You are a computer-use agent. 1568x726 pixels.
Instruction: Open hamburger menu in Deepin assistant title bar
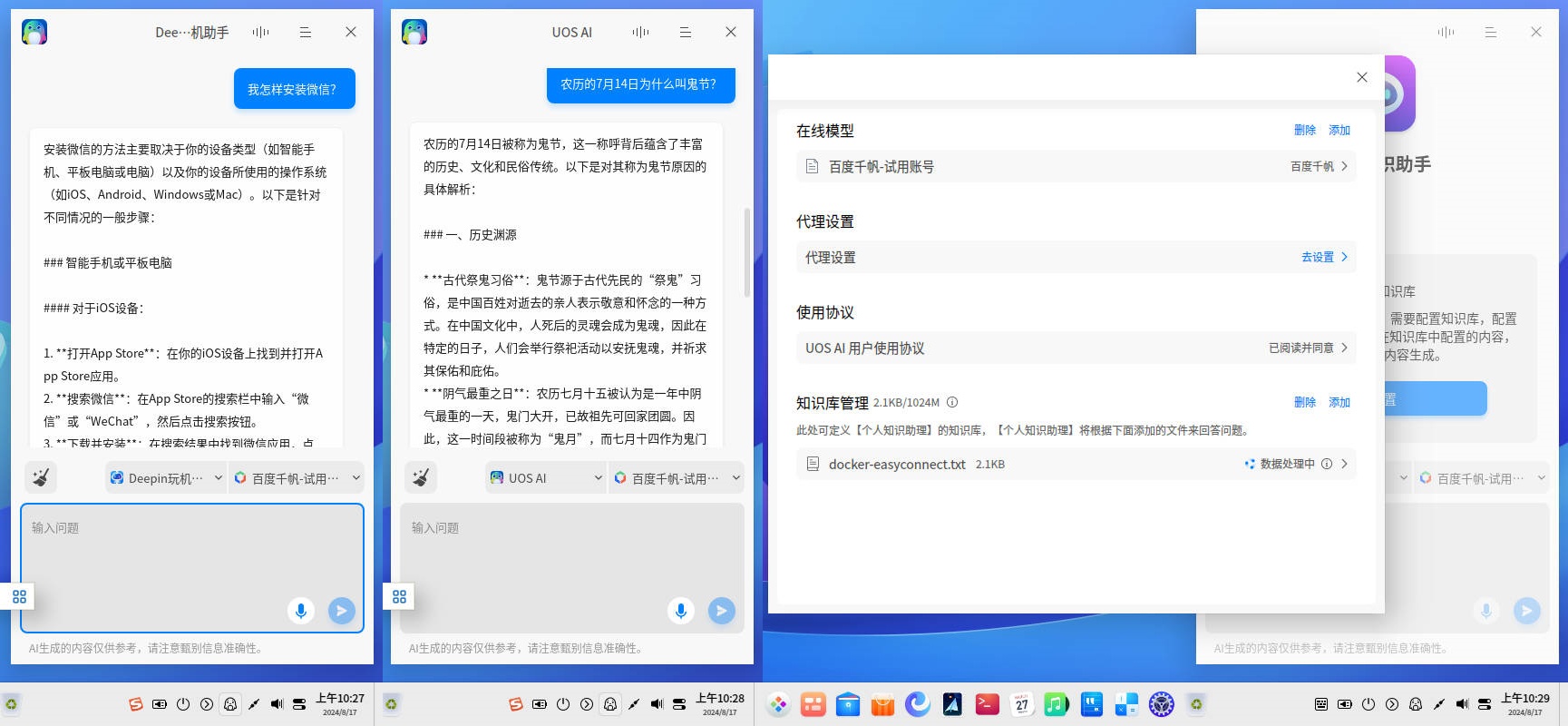pyautogui.click(x=306, y=32)
